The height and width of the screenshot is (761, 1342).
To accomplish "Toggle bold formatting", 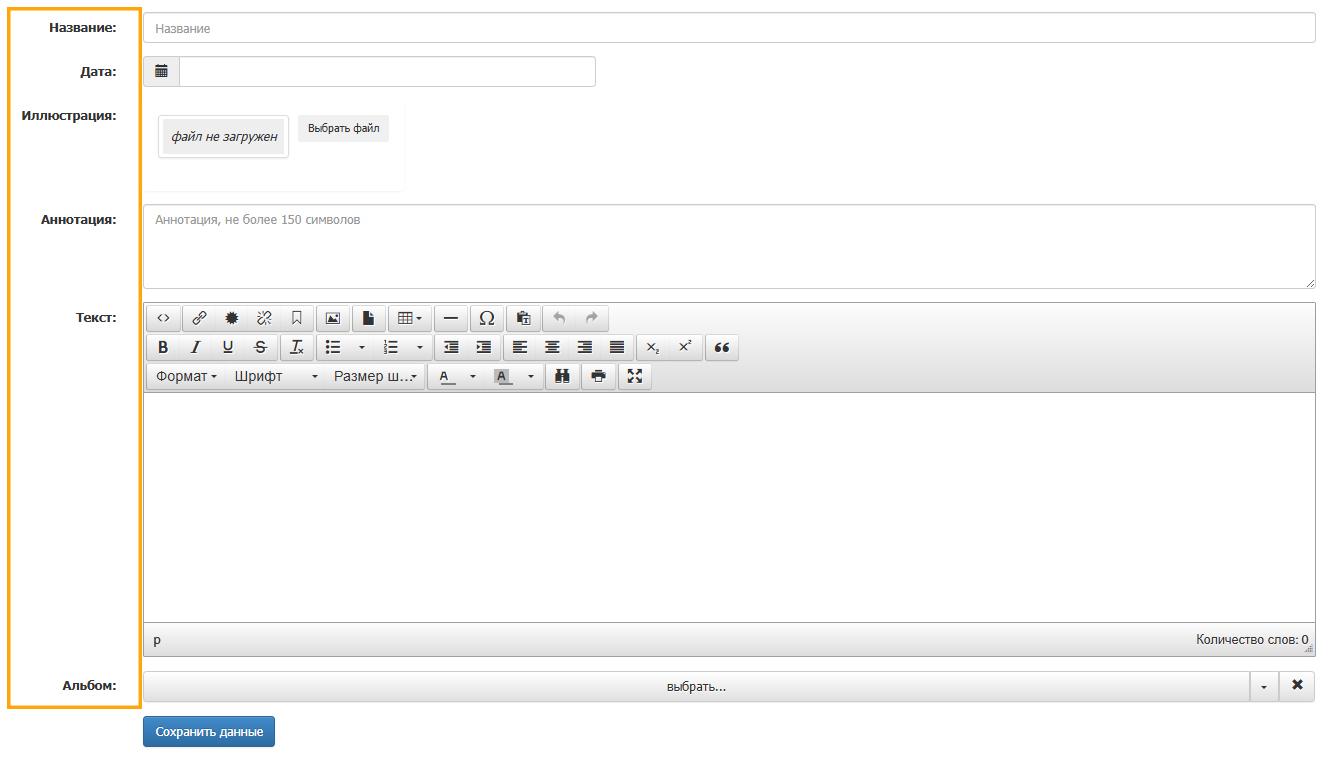I will tap(163, 347).
